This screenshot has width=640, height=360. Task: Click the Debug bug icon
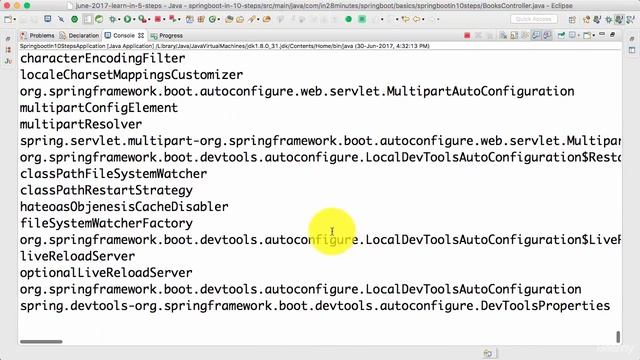click(x=112, y=19)
